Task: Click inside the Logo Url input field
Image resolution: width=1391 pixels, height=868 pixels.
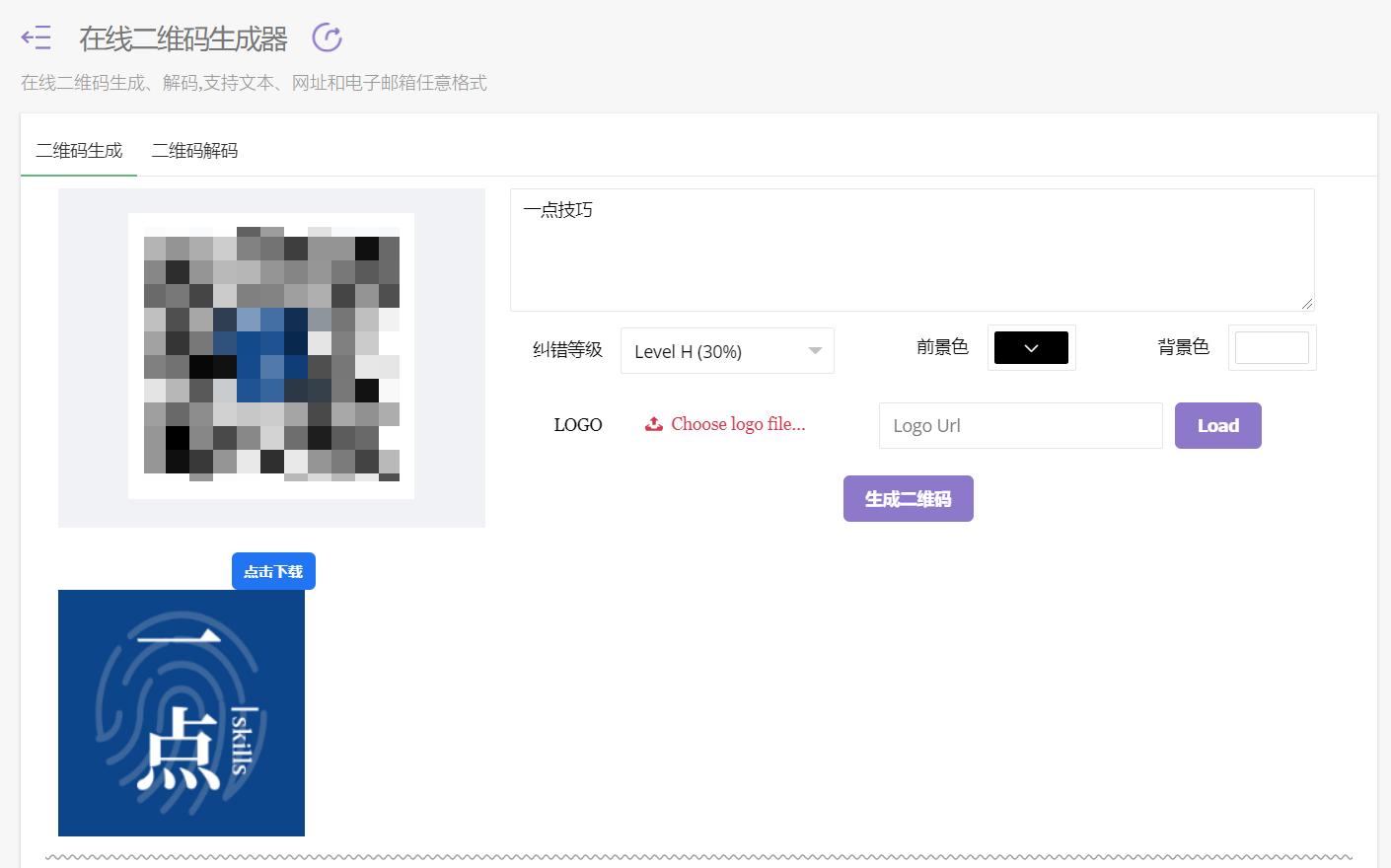Action: tap(1020, 425)
